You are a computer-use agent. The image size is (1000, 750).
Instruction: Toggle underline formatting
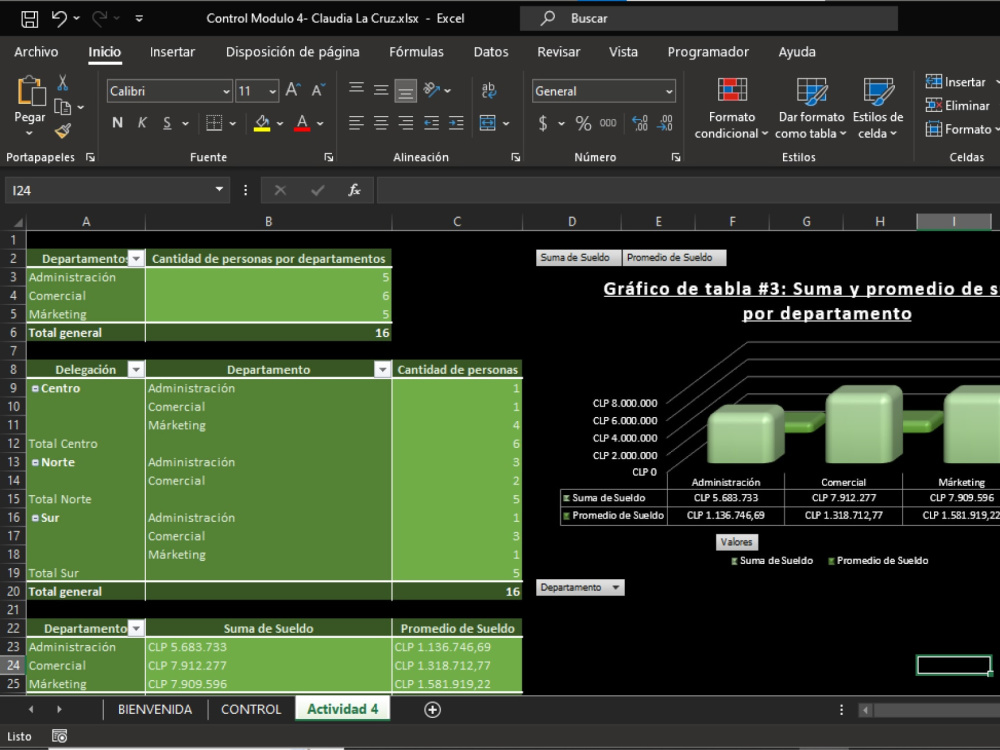[167, 123]
